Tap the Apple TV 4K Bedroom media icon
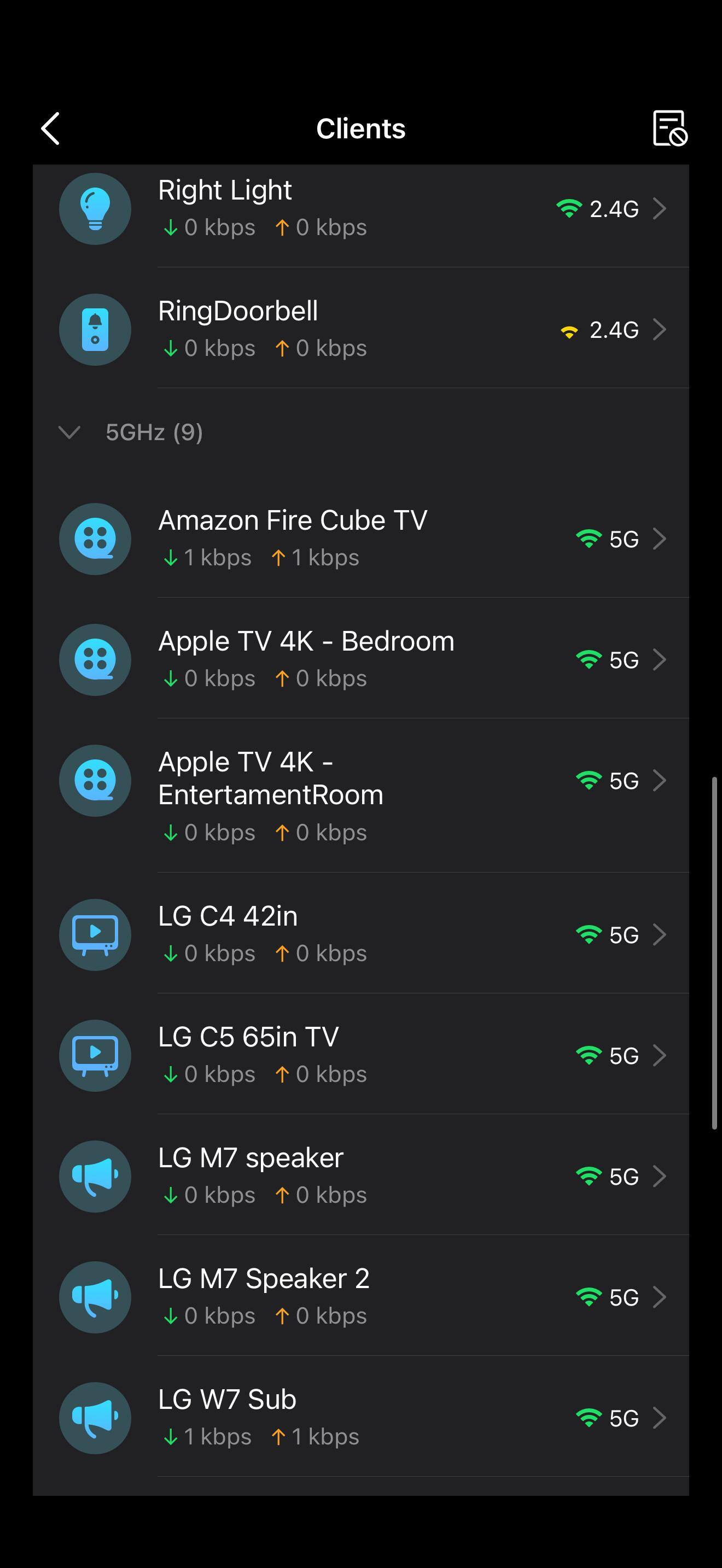The width and height of the screenshot is (722, 1568). [x=95, y=660]
